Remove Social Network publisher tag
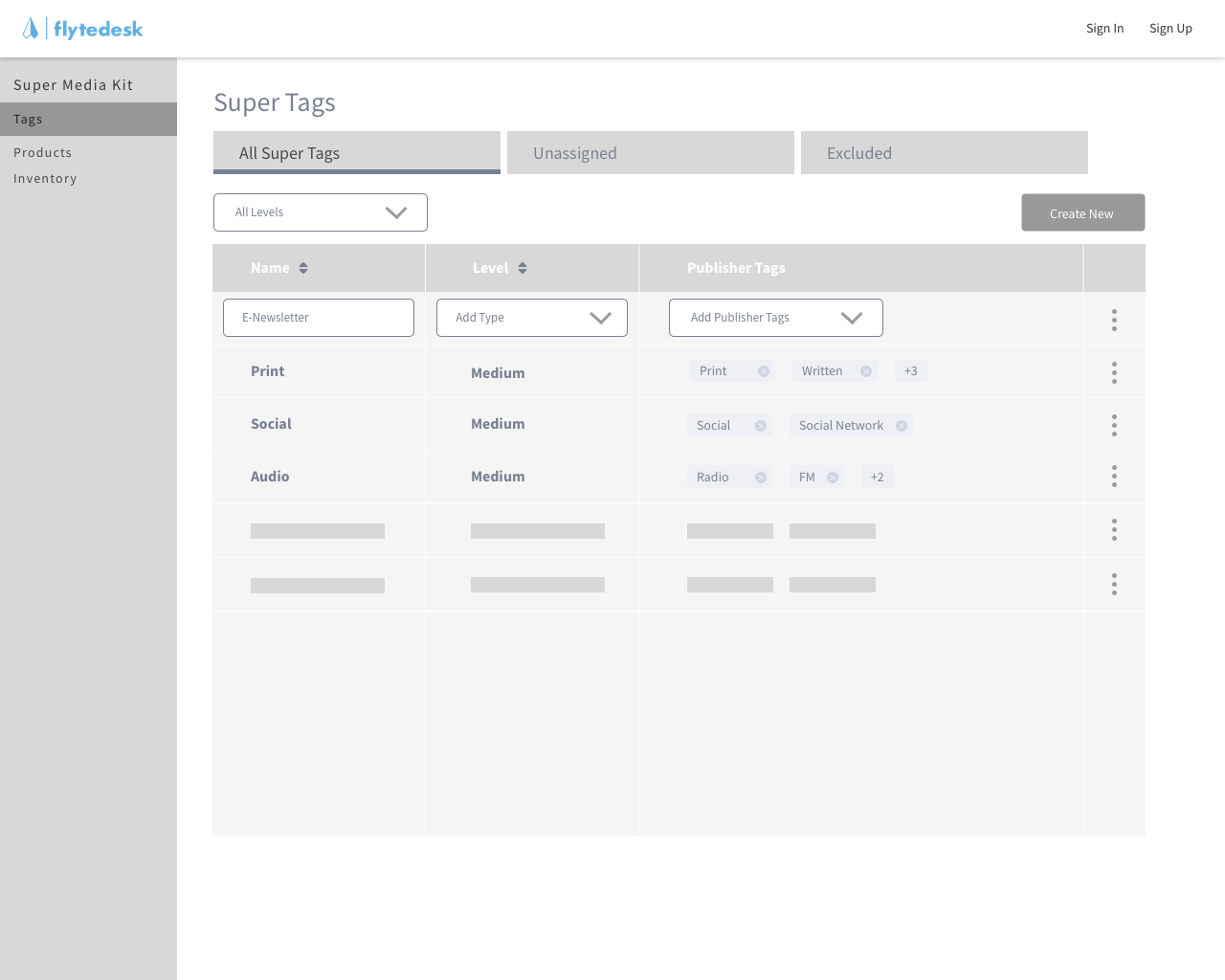Image resolution: width=1225 pixels, height=980 pixels. 902,426
